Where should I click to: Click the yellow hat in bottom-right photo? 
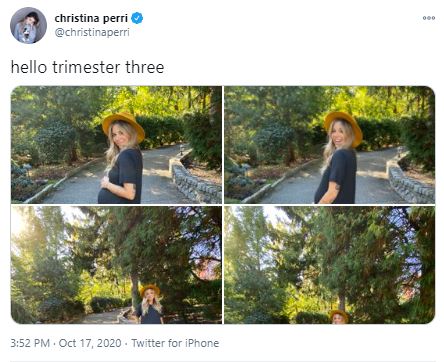tap(339, 315)
